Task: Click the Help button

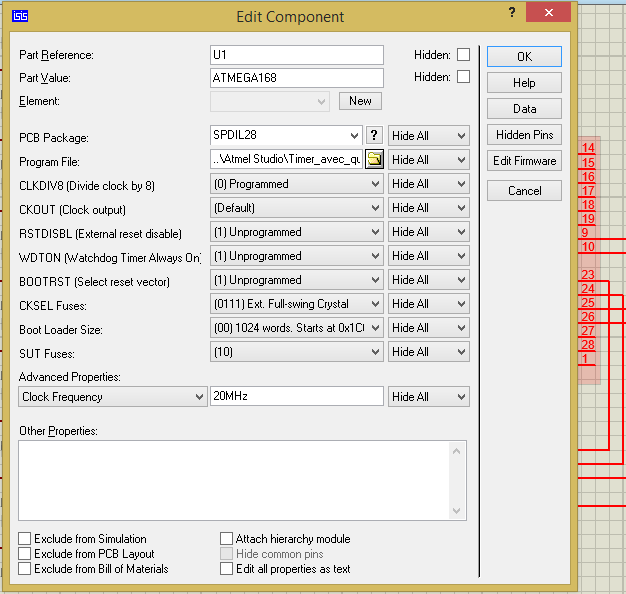Action: pos(524,83)
